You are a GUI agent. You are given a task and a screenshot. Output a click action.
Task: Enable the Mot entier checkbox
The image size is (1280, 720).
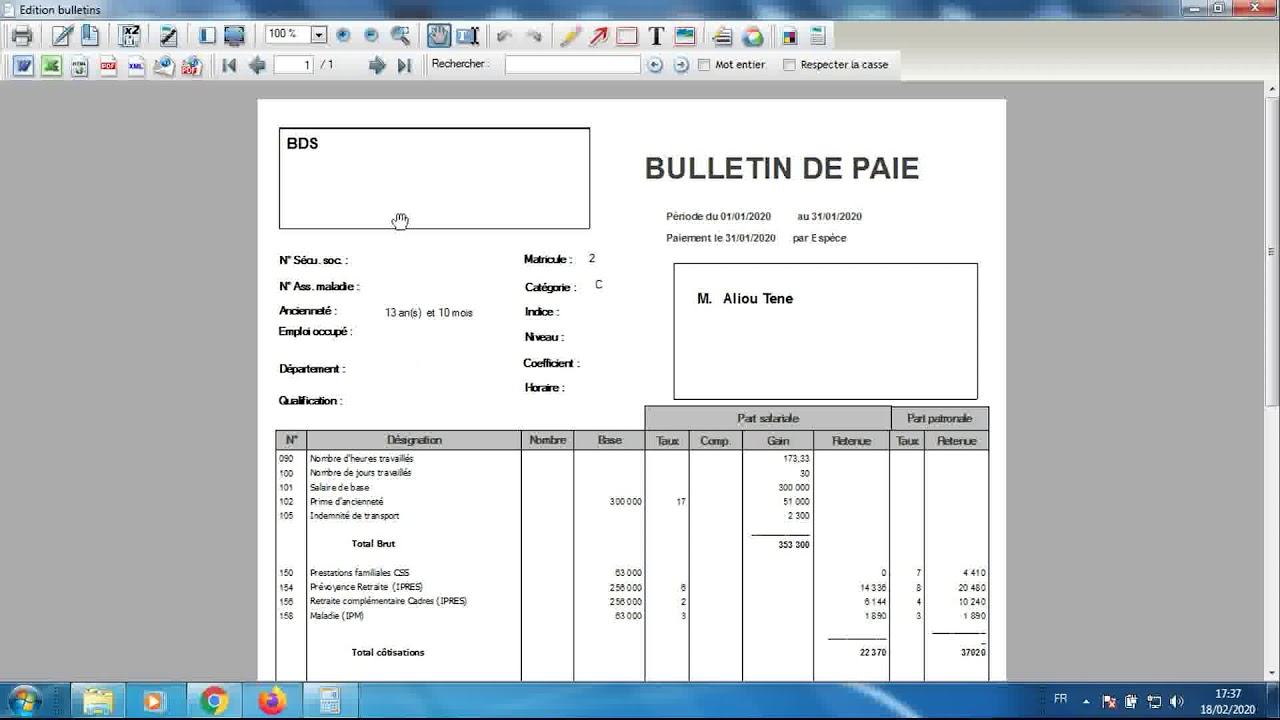[704, 65]
